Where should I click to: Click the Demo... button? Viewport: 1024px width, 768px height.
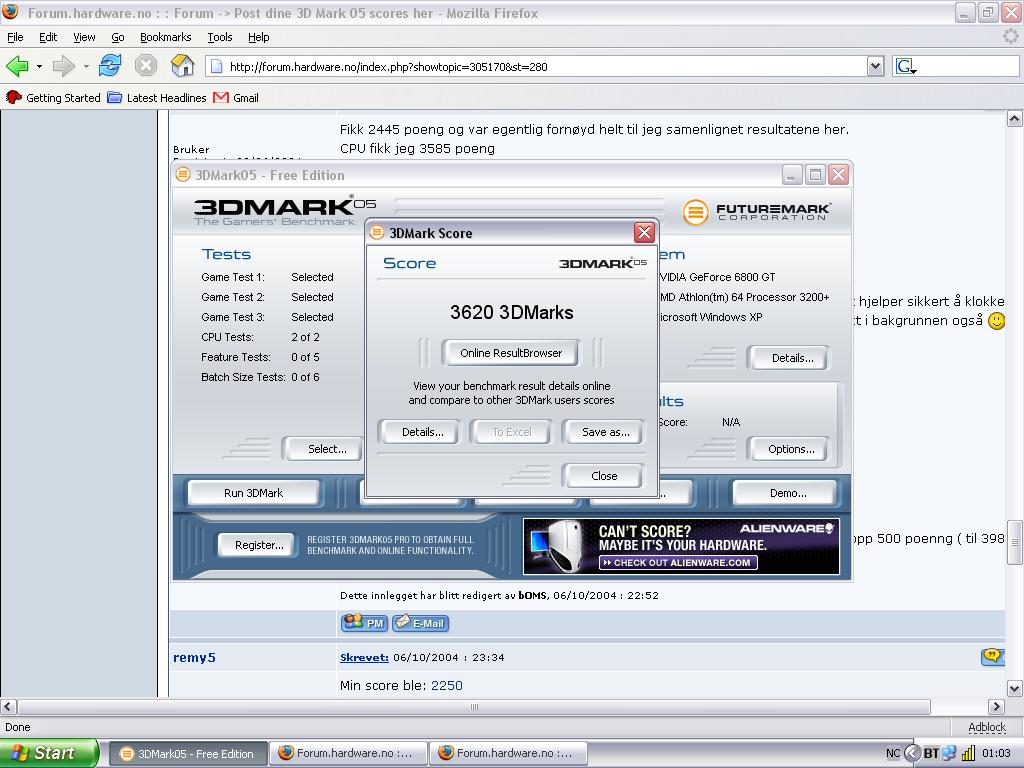787,493
